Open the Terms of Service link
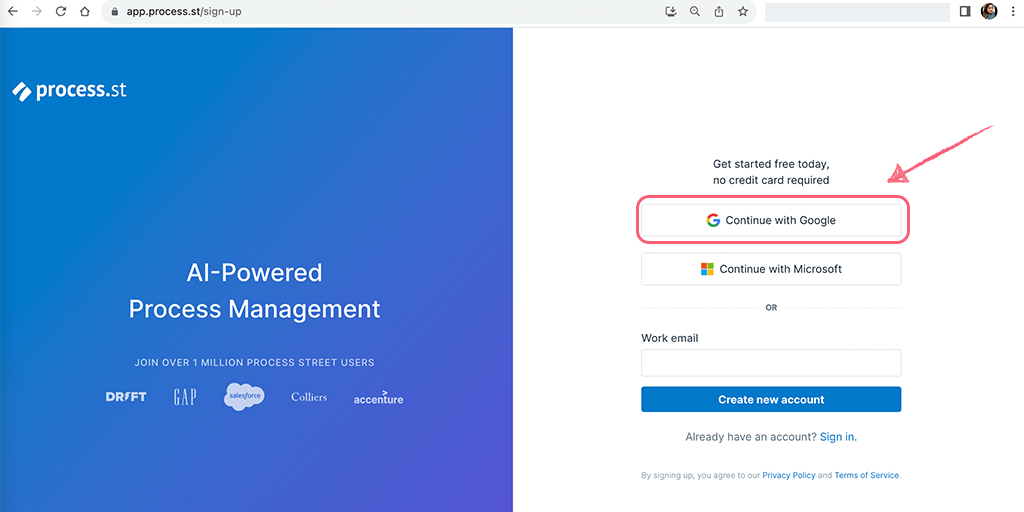This screenshot has height=512, width=1024. tap(867, 476)
